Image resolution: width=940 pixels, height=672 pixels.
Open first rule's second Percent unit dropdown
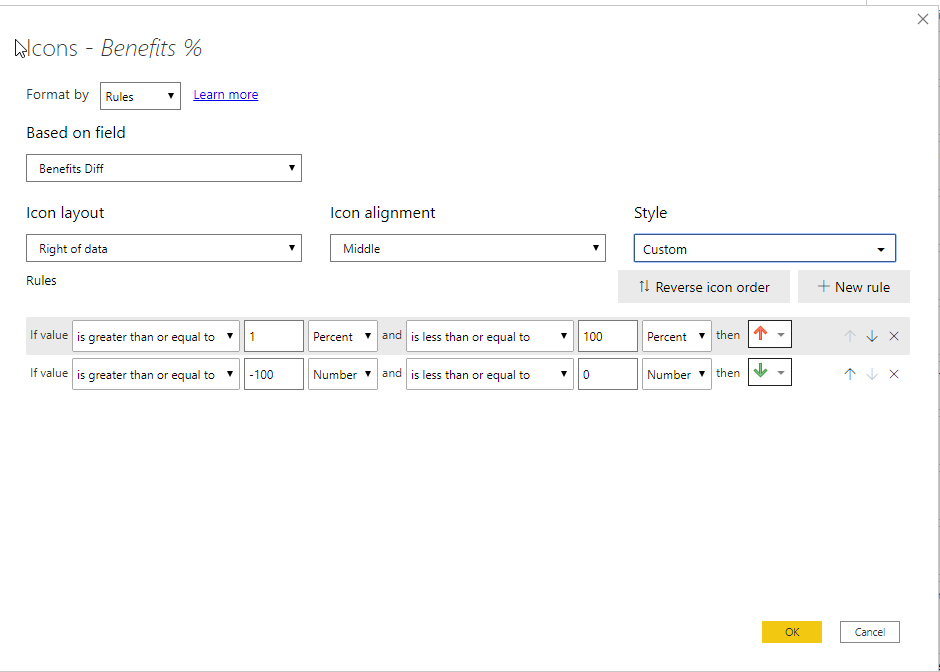pyautogui.click(x=677, y=336)
